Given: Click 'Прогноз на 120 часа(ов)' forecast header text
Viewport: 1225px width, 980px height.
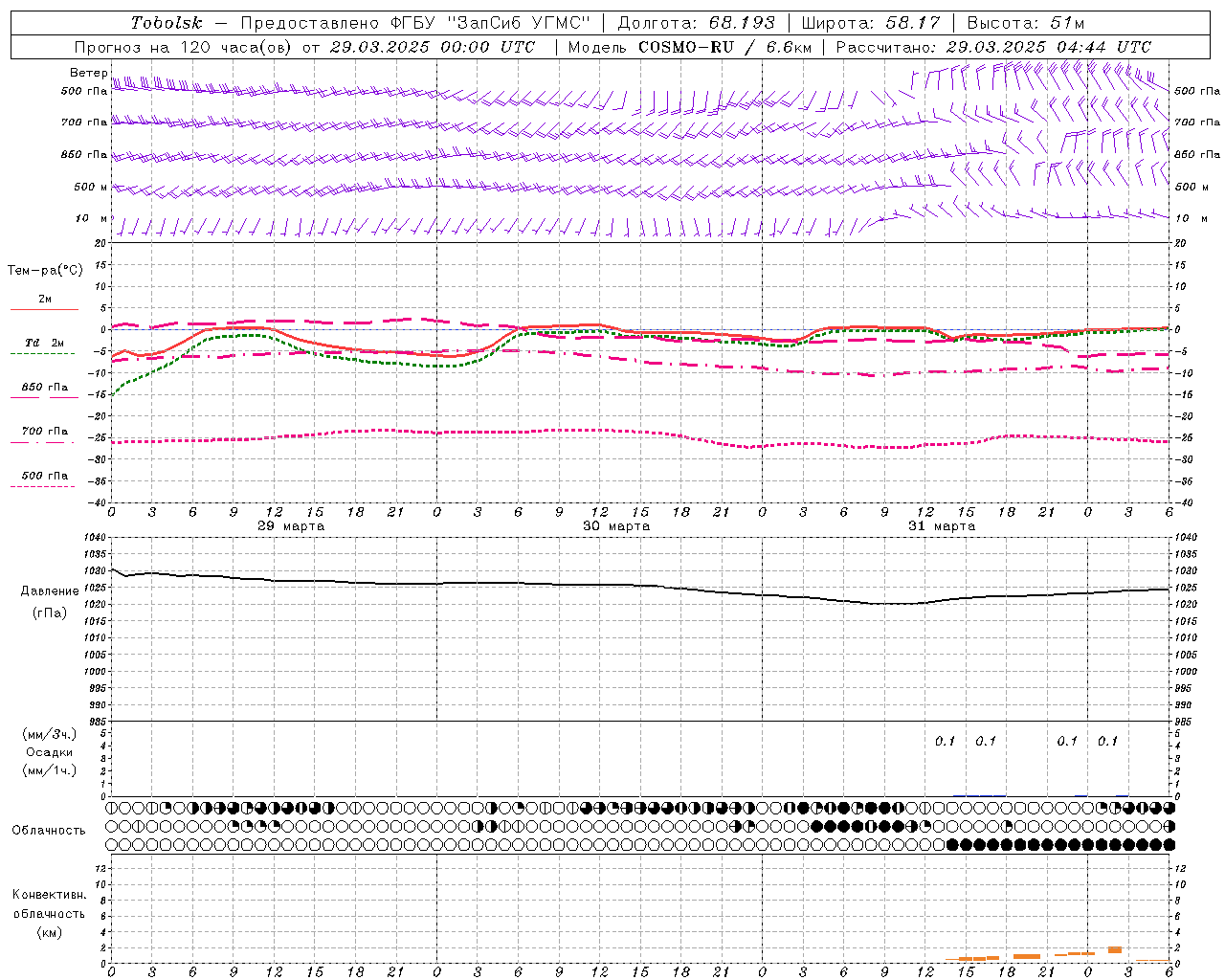Looking at the screenshot, I should pyautogui.click(x=184, y=47).
